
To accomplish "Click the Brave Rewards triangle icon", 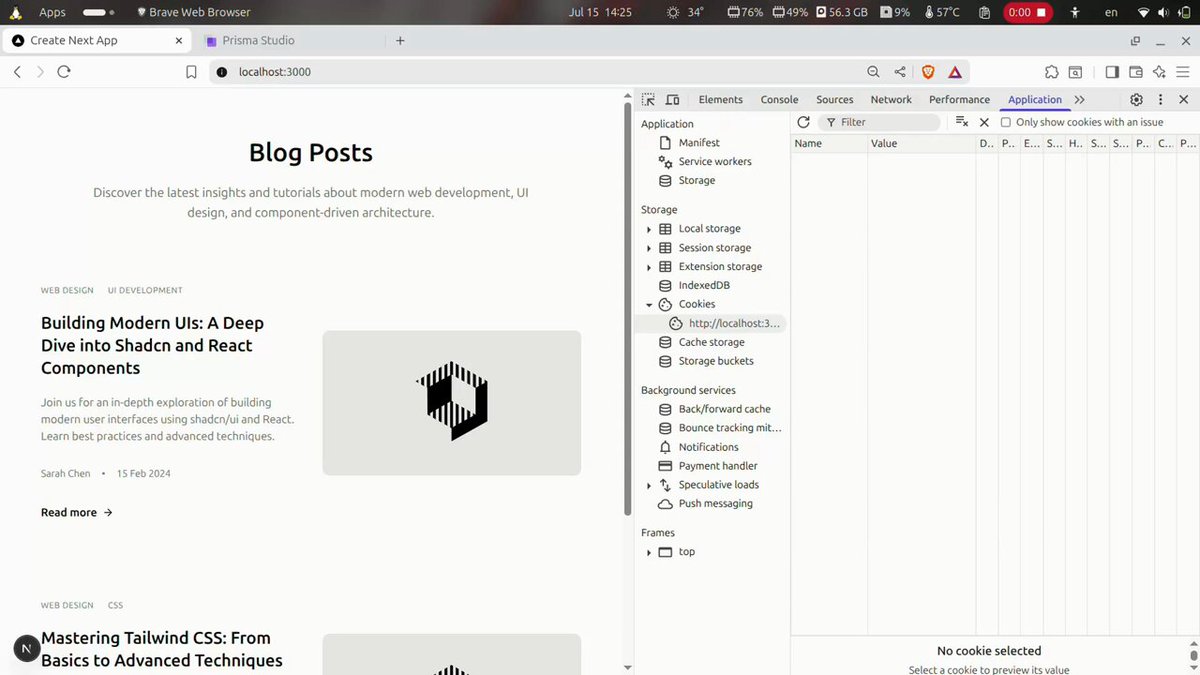I will coord(955,72).
